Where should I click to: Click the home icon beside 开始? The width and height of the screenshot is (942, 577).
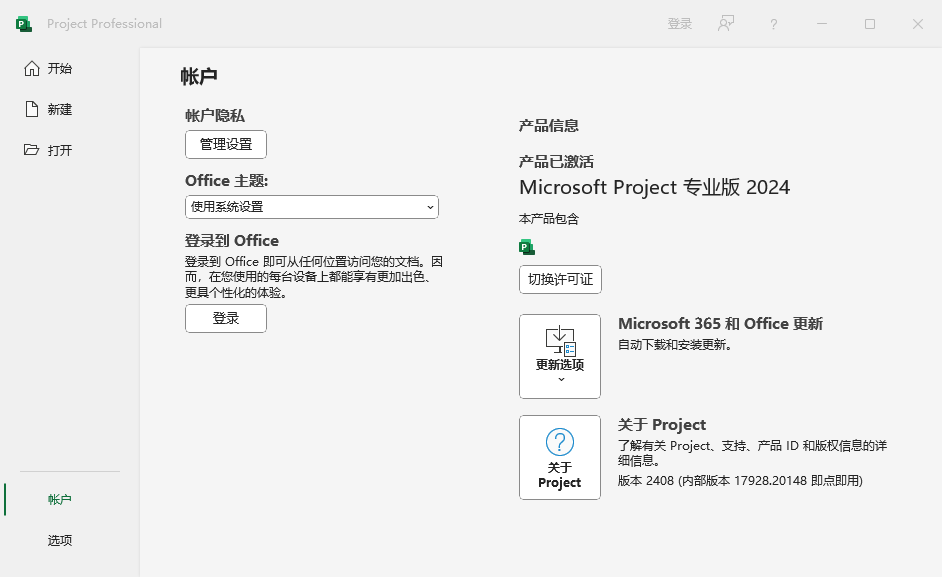pyautogui.click(x=32, y=69)
